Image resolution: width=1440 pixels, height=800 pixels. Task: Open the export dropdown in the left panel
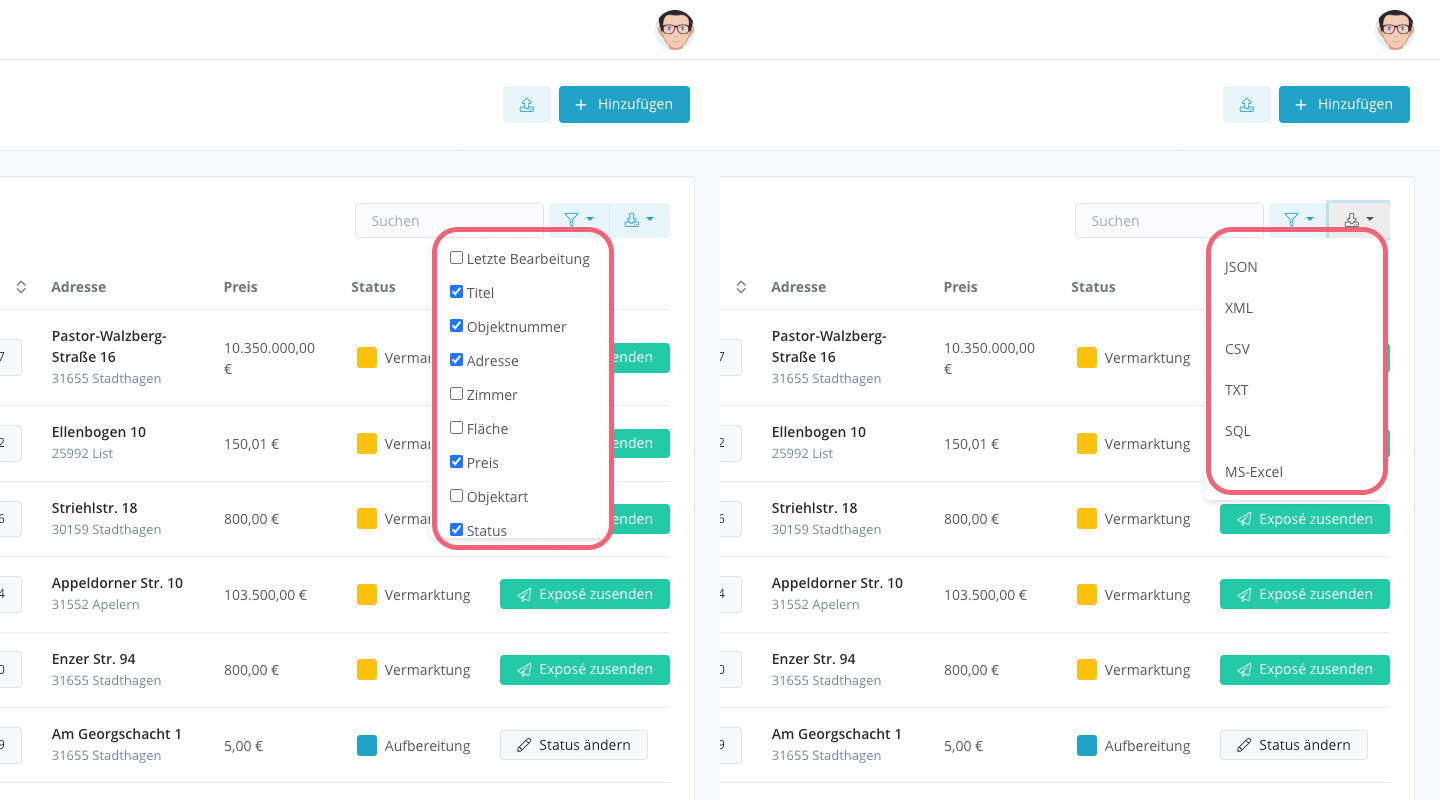(639, 220)
